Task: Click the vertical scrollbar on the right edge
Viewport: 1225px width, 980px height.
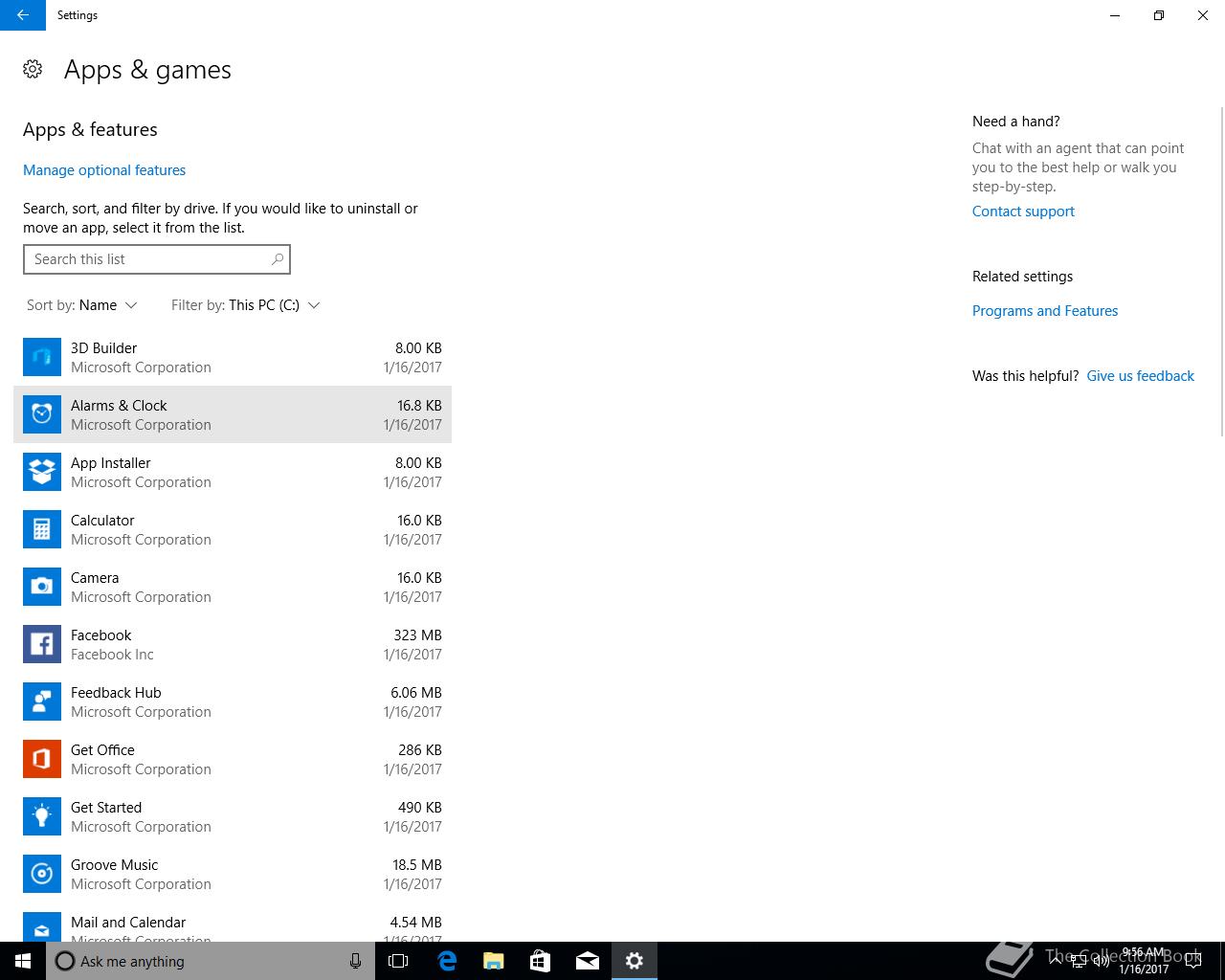Action: pyautogui.click(x=1220, y=270)
